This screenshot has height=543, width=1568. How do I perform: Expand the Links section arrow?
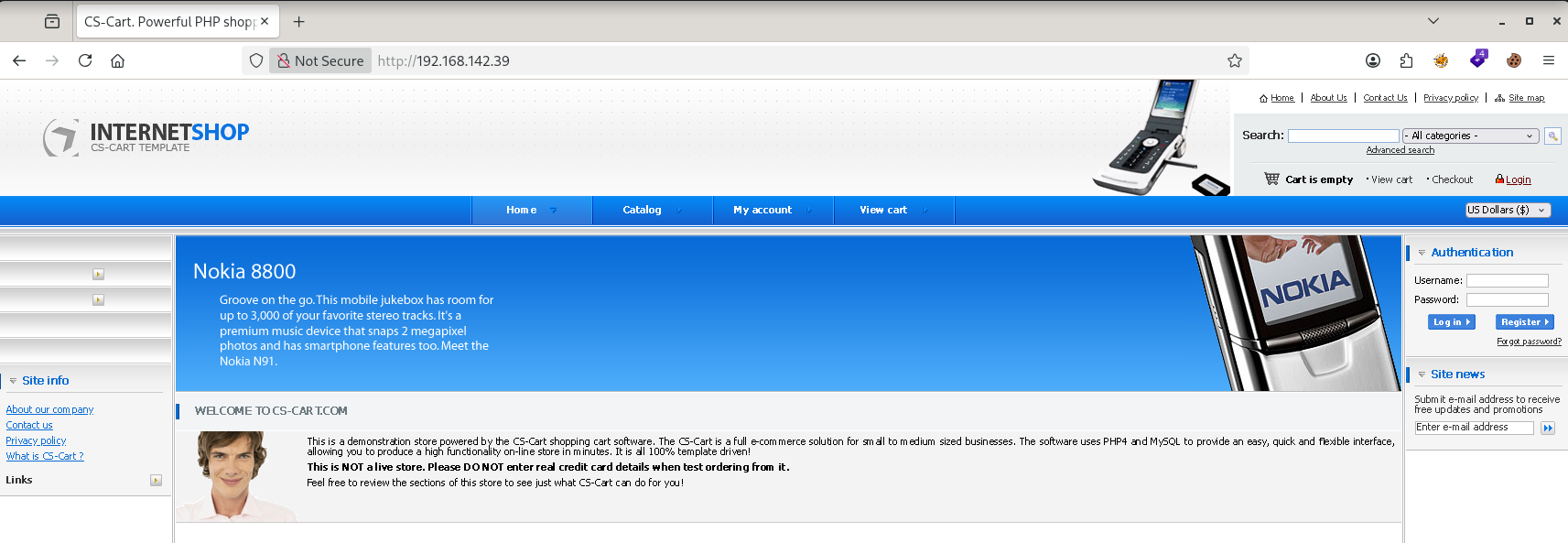[x=156, y=480]
